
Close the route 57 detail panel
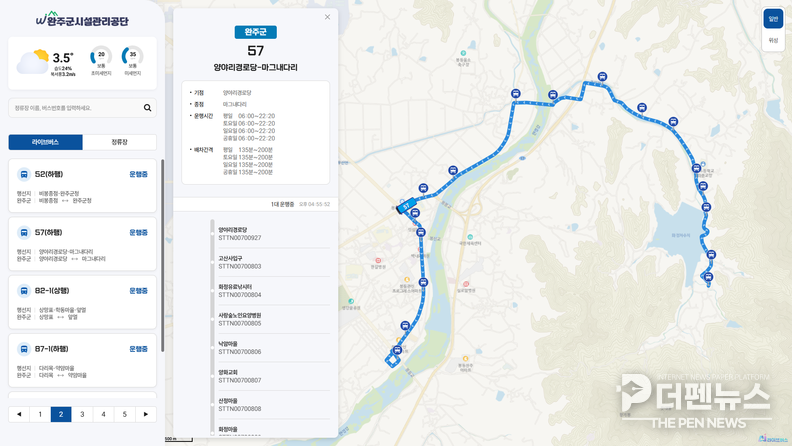pyautogui.click(x=327, y=17)
